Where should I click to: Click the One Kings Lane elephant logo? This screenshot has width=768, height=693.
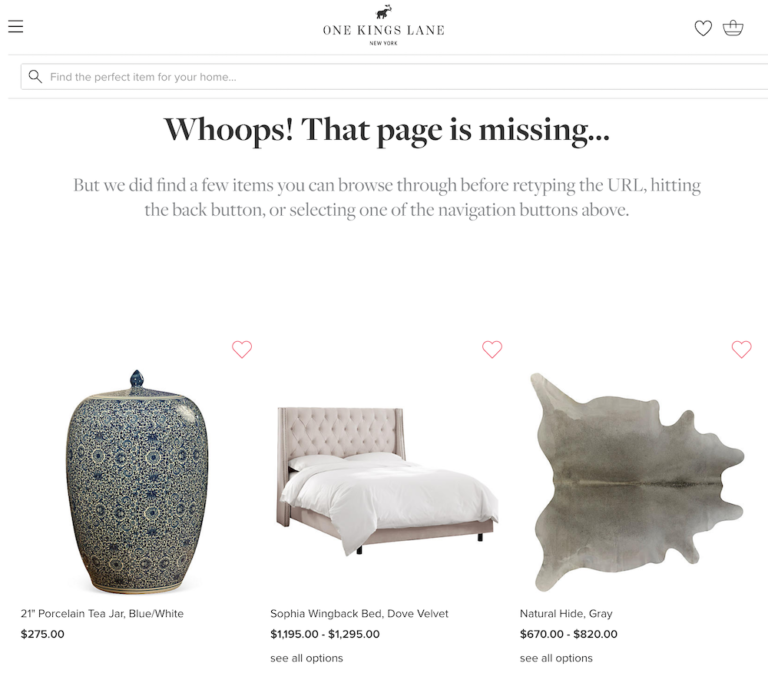pyautogui.click(x=384, y=12)
